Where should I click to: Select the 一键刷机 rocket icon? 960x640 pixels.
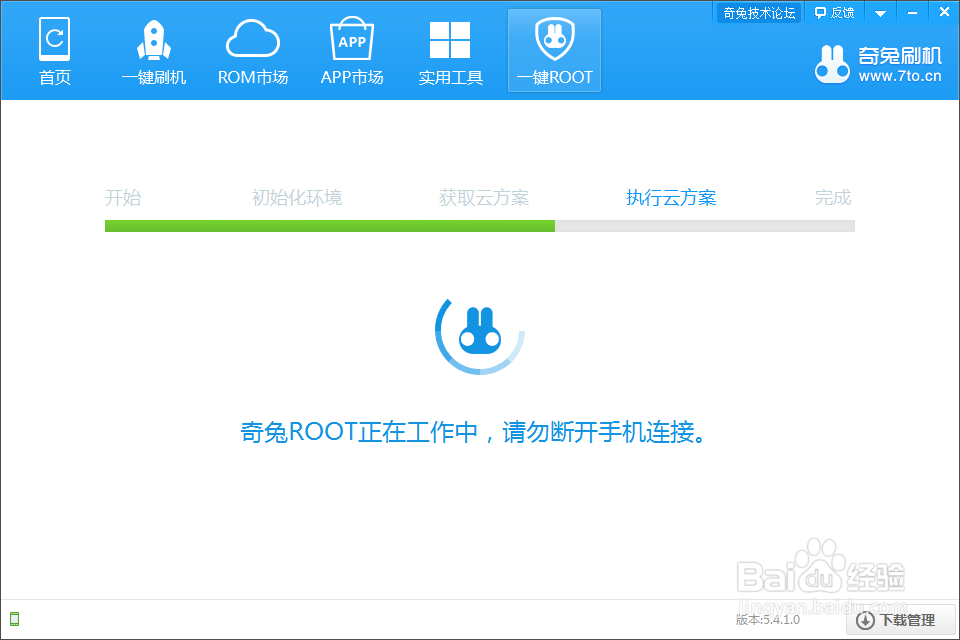click(153, 40)
